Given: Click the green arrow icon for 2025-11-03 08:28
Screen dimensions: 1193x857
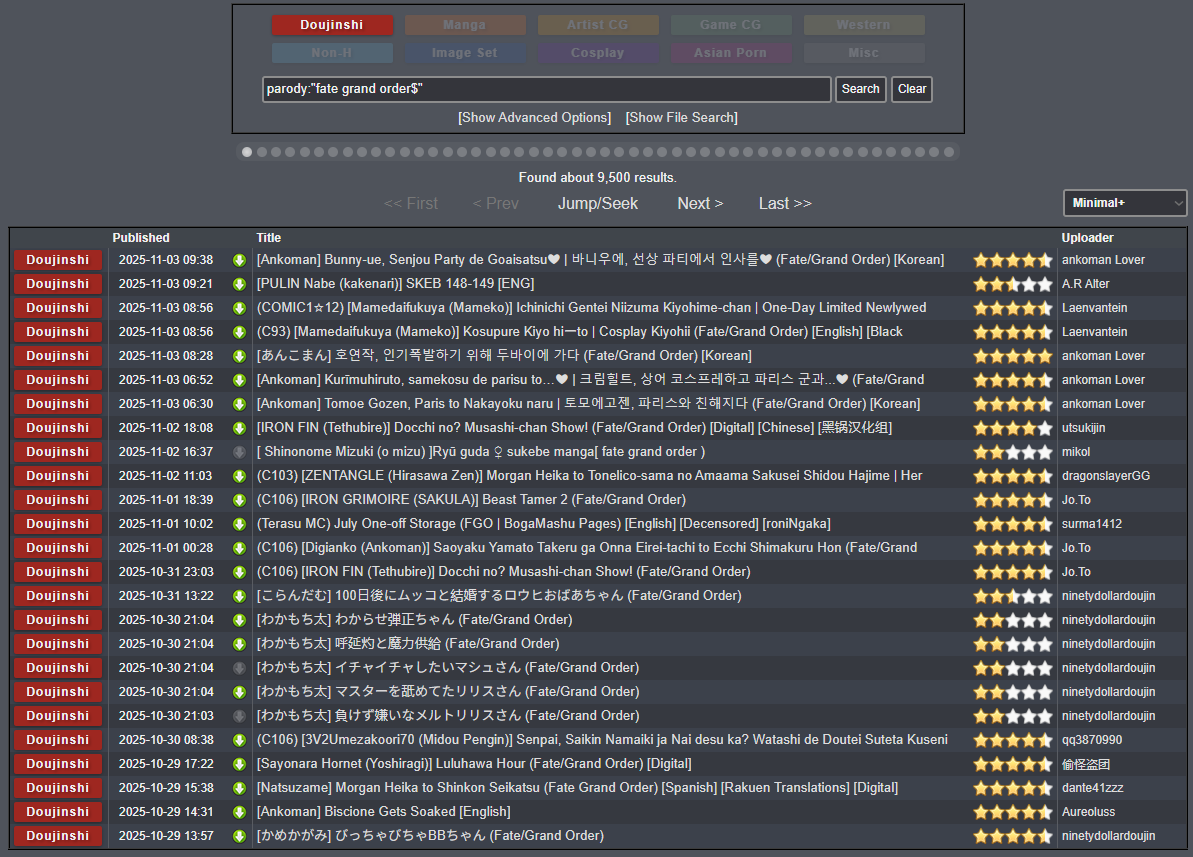Looking at the screenshot, I should pyautogui.click(x=239, y=356).
